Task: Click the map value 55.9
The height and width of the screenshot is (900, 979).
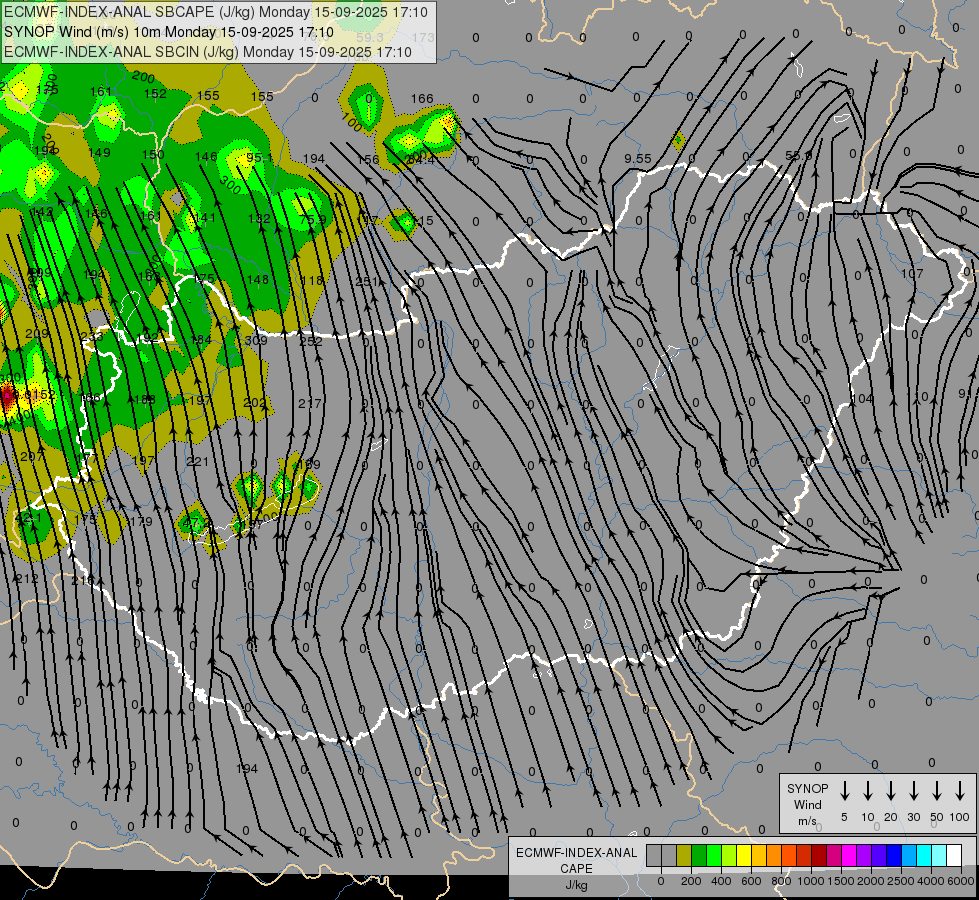Action: point(799,156)
